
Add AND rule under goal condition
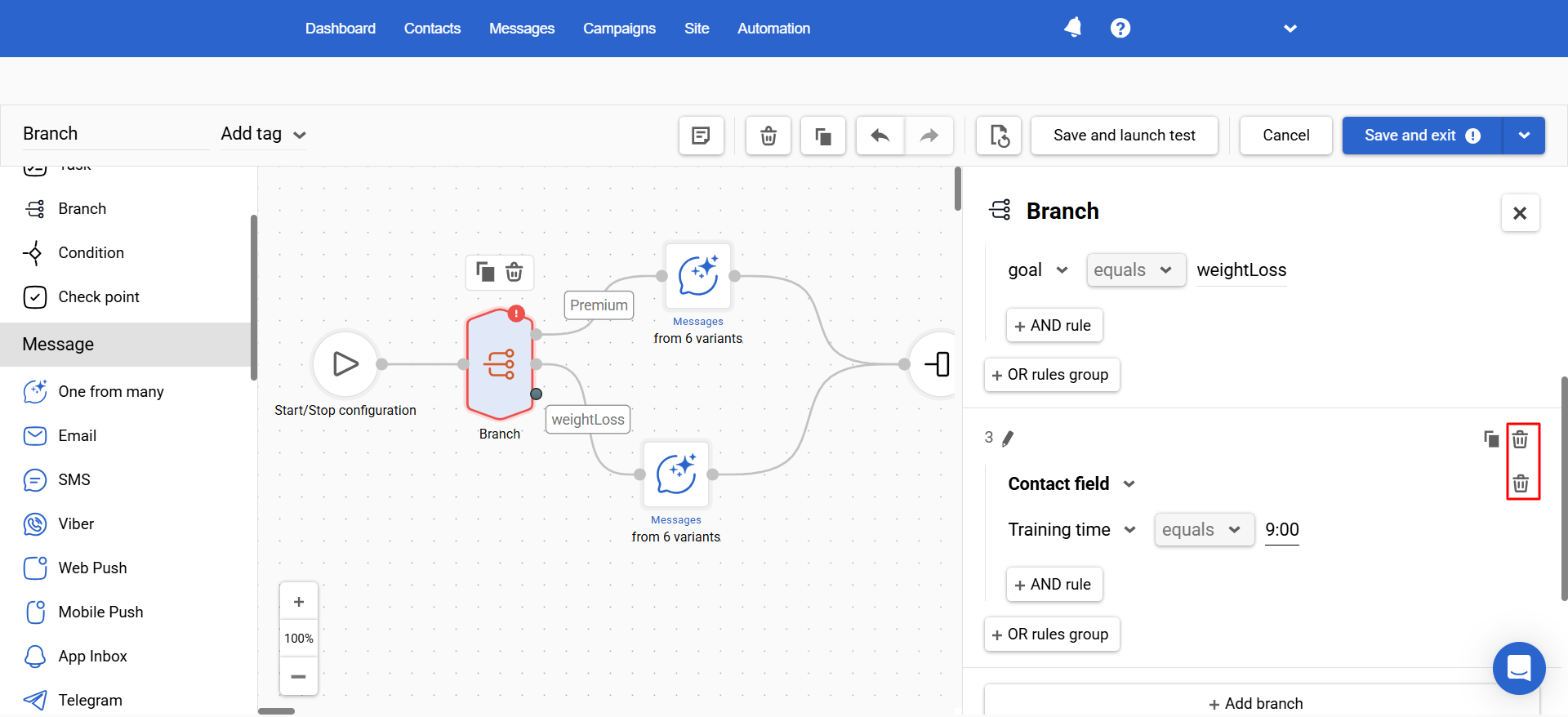1054,325
